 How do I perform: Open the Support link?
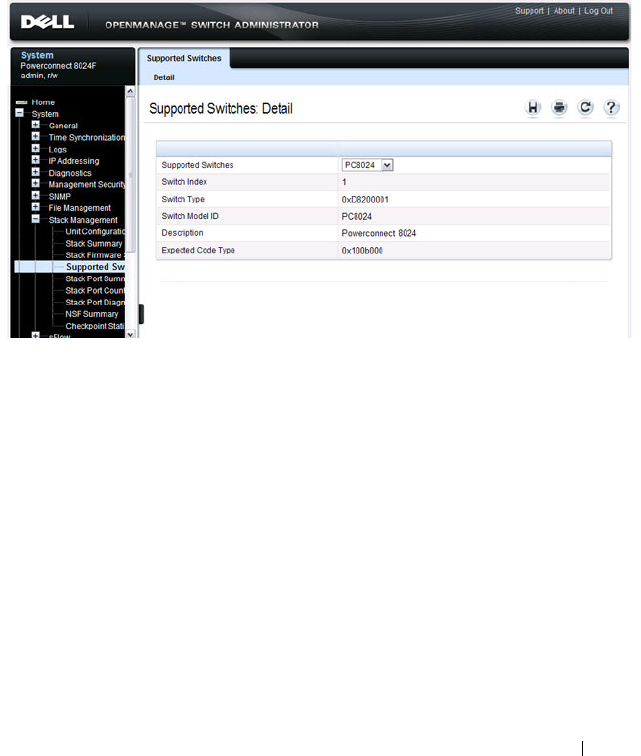point(529,11)
